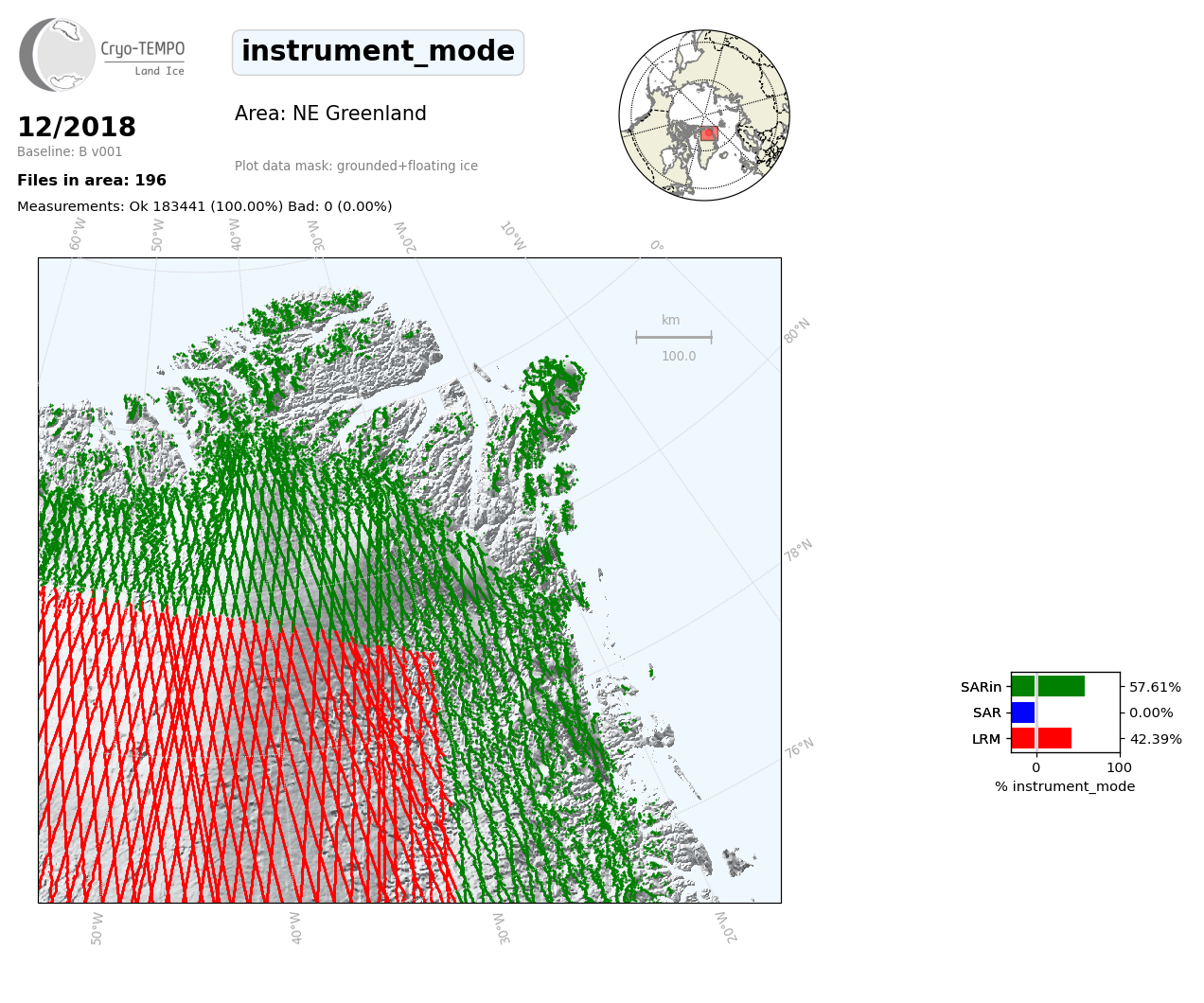This screenshot has height=1003, width=1204.
Task: Click the 60°W top longitude label
Action: point(78,234)
